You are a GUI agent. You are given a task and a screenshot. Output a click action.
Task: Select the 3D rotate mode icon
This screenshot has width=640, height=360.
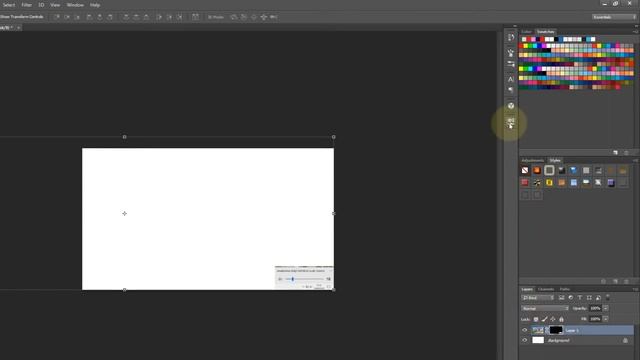(x=234, y=17)
